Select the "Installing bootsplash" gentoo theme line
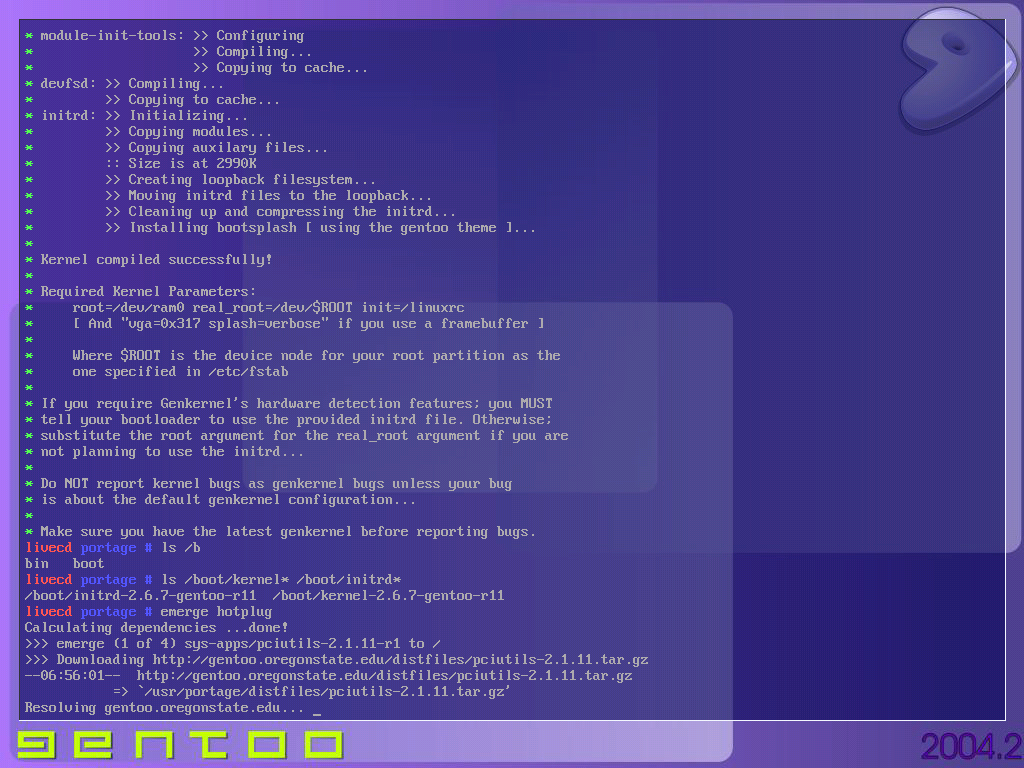This screenshot has width=1024, height=768. pos(320,228)
